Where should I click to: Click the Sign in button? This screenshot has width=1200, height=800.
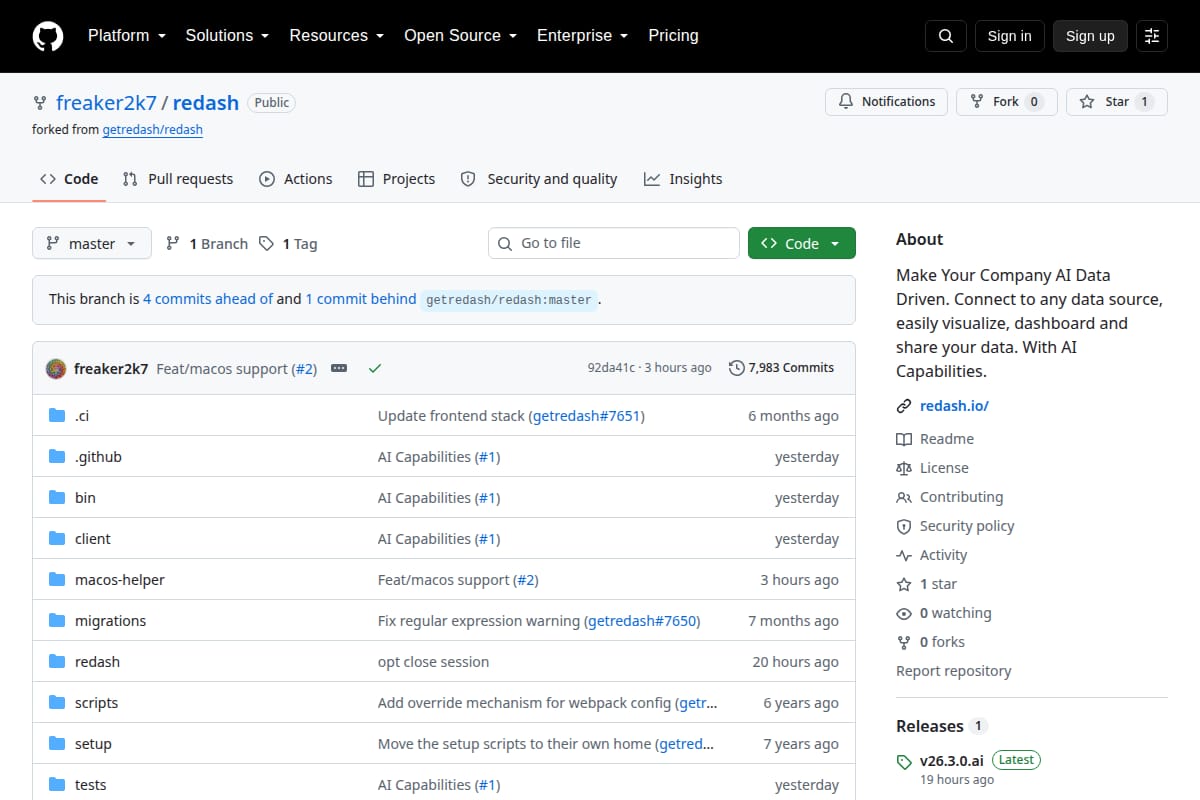click(x=1009, y=36)
